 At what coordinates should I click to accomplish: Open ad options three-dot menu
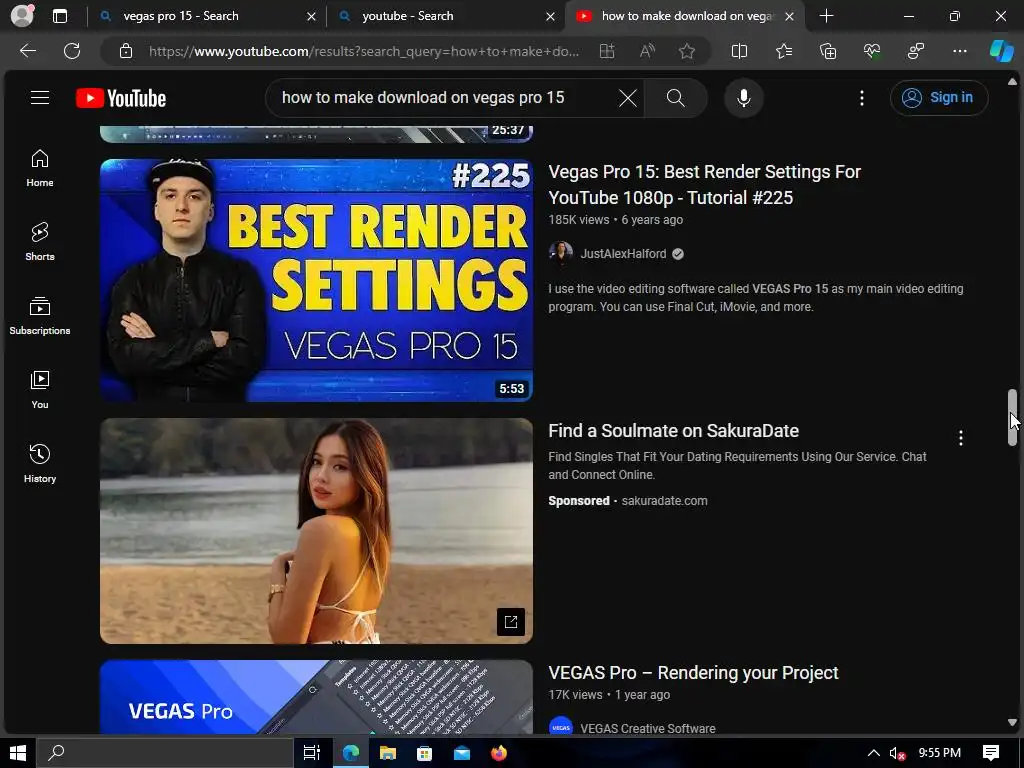[x=961, y=438]
